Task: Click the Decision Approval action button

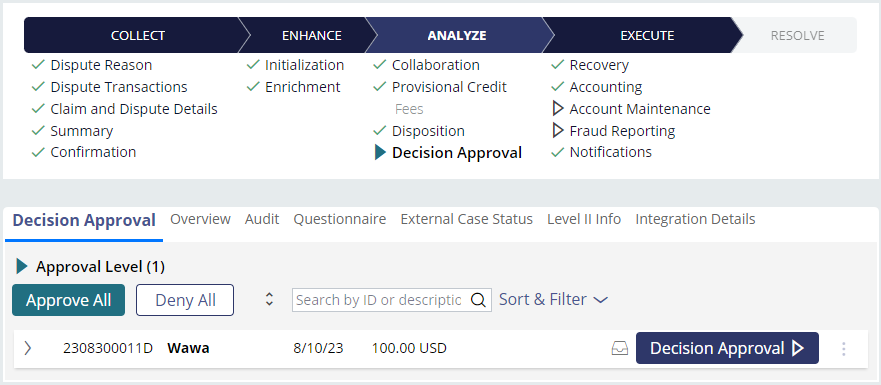Action: click(x=727, y=348)
